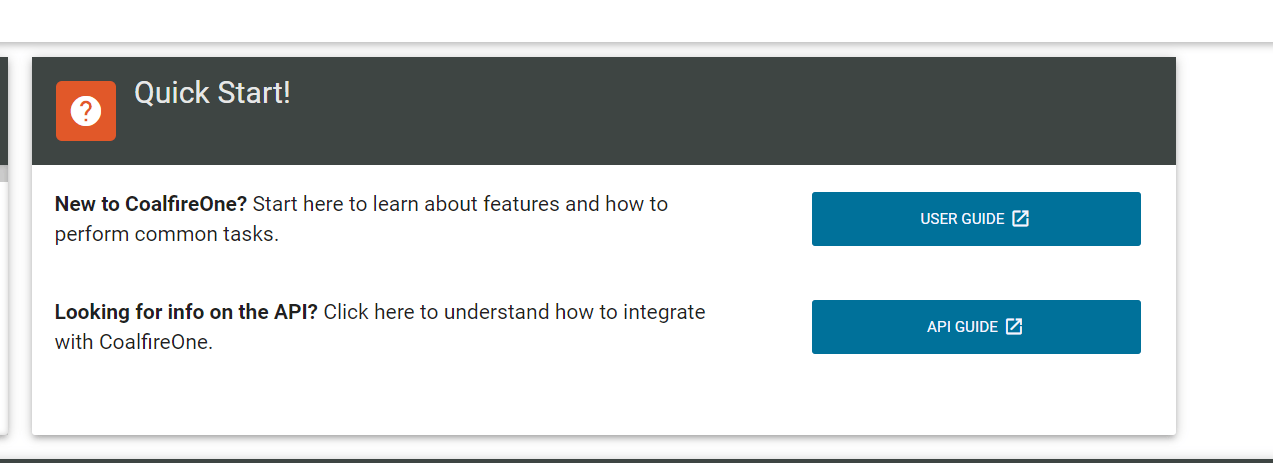Open the USER GUIDE button
The image size is (1273, 463).
point(976,219)
